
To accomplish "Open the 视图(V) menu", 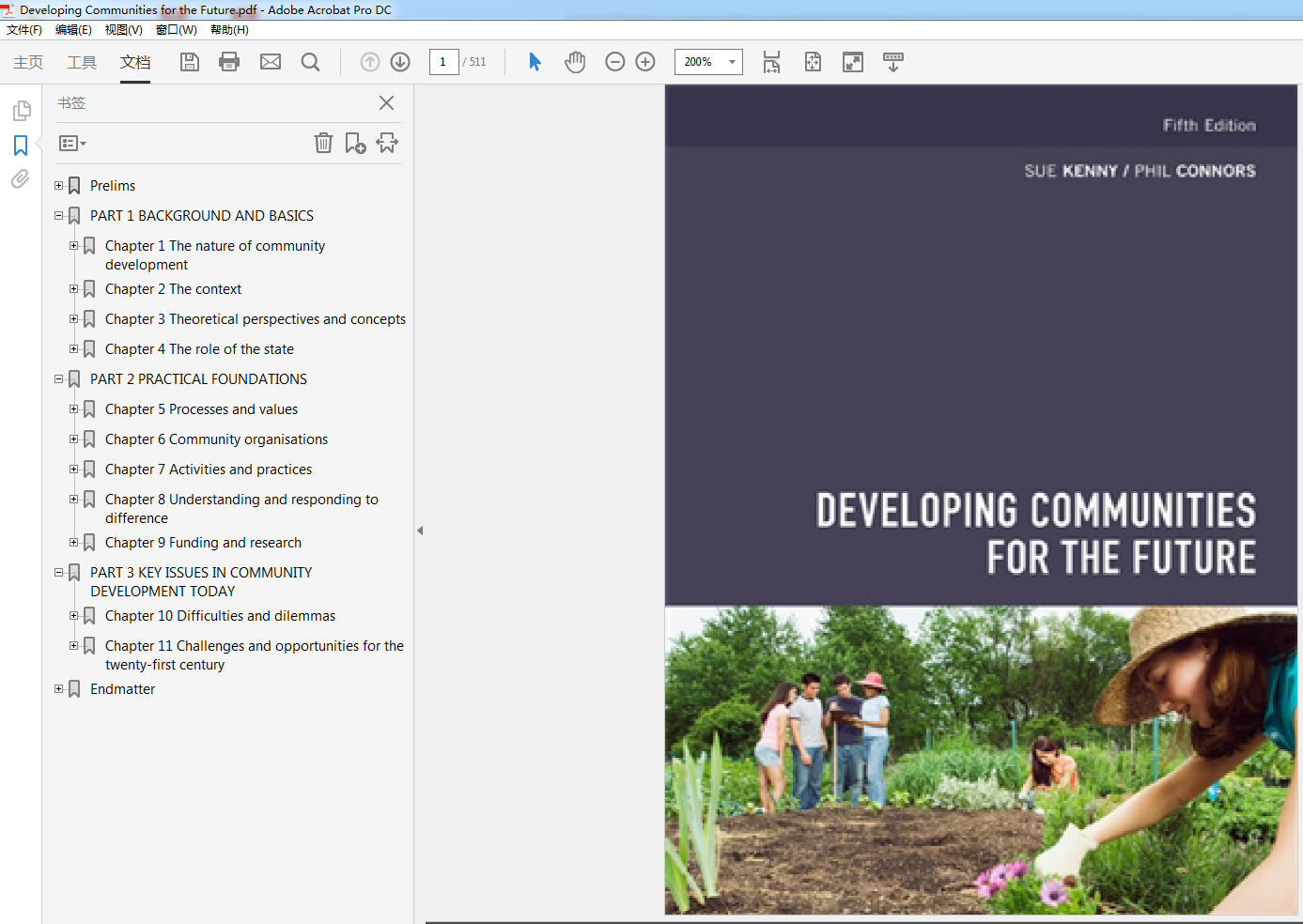I will coord(124,30).
